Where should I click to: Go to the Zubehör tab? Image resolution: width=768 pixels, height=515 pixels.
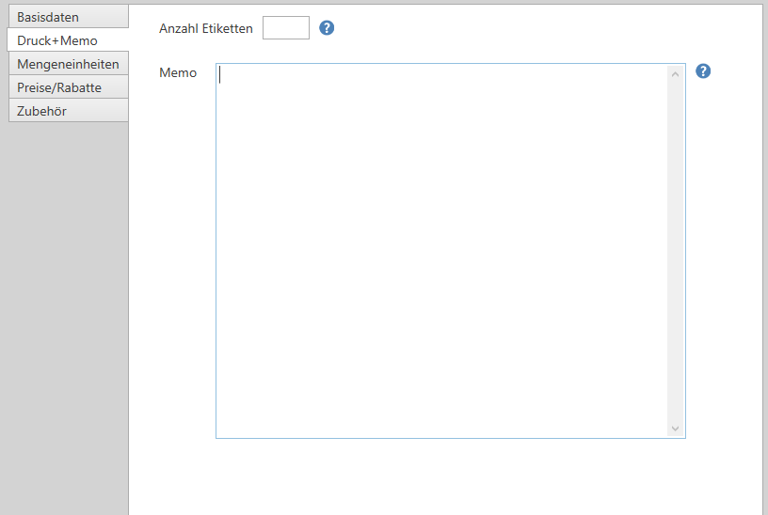[69, 111]
